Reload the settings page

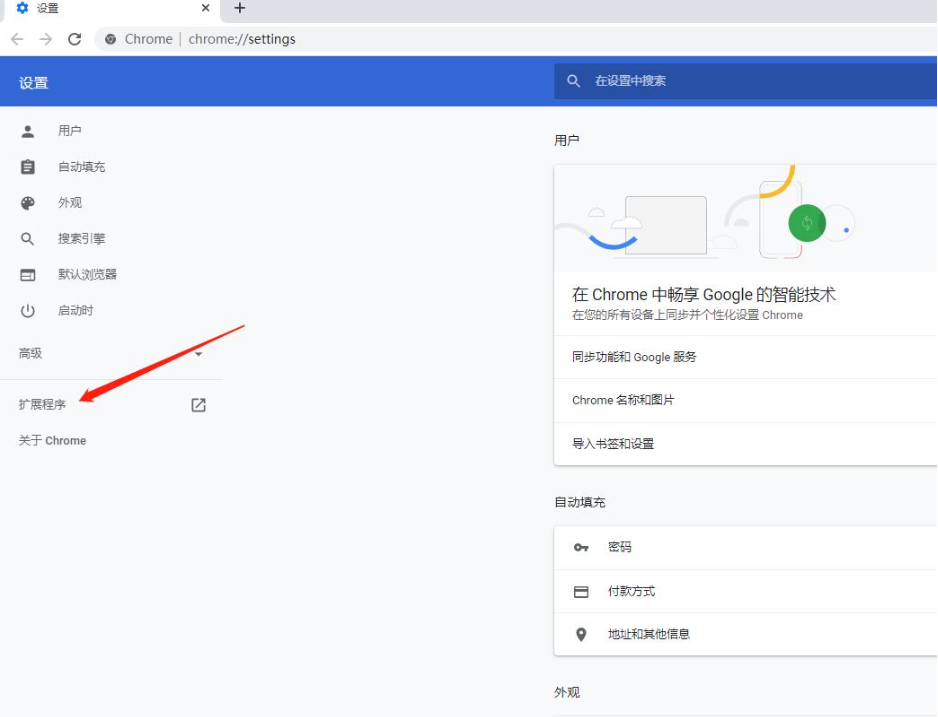pos(74,39)
